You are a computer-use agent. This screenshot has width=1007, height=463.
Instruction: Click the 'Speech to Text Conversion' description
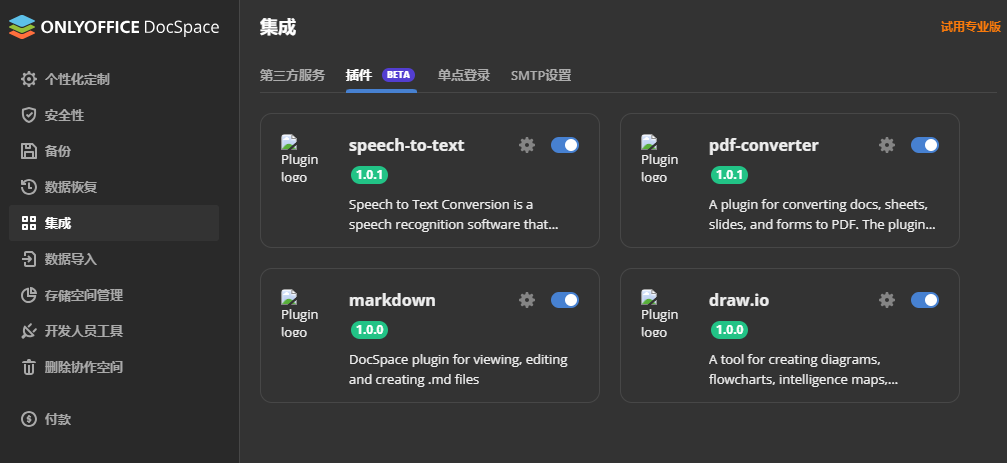[x=453, y=215]
